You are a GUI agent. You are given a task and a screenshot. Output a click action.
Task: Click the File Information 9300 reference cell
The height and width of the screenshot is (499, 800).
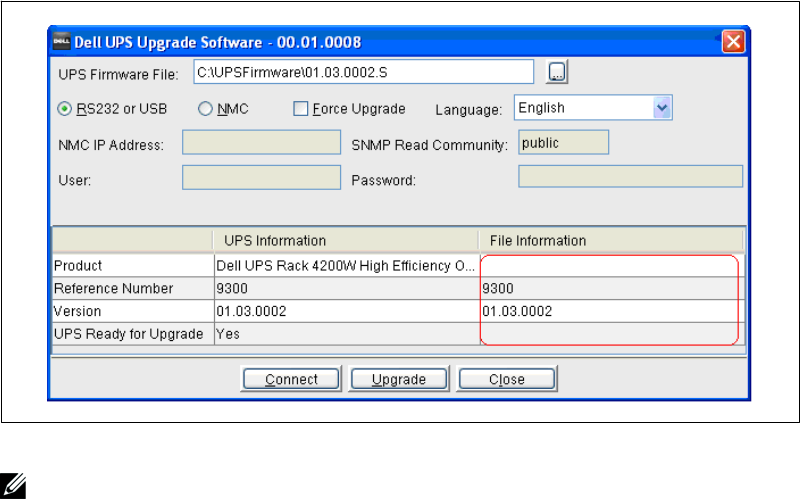(x=612, y=288)
